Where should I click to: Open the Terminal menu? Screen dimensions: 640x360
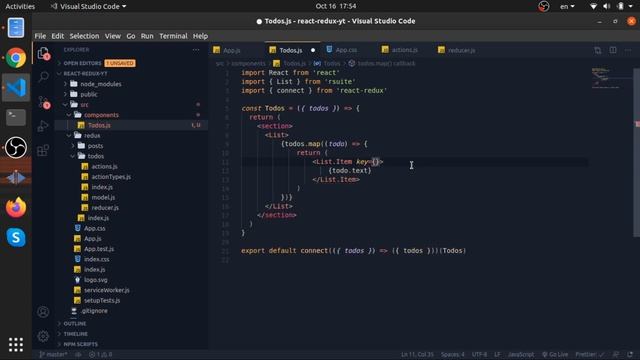click(173, 36)
